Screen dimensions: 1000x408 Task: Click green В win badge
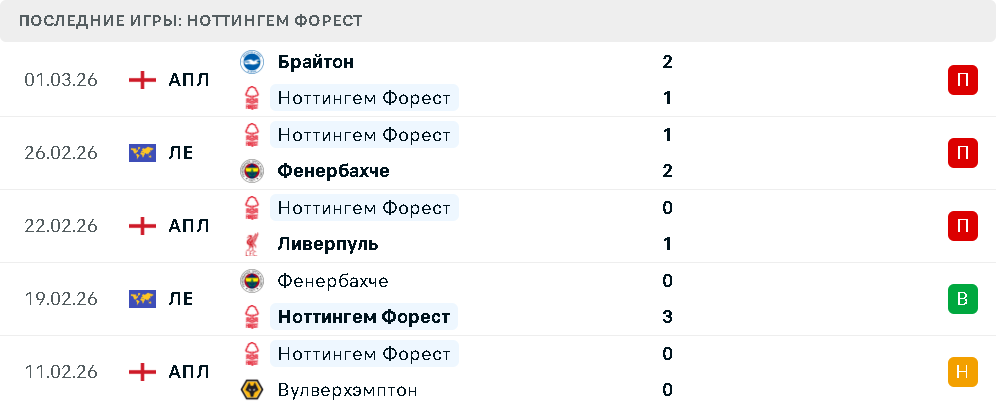pyautogui.click(x=963, y=299)
